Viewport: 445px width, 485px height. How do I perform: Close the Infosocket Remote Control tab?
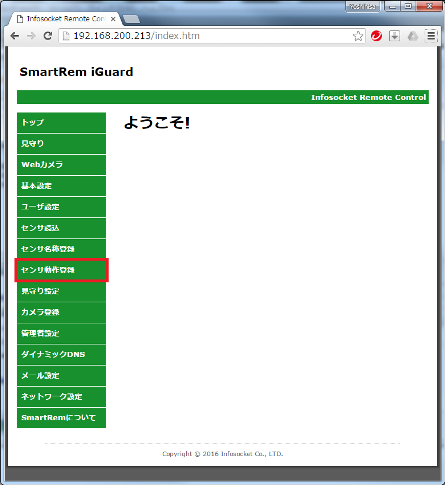pyautogui.click(x=113, y=19)
